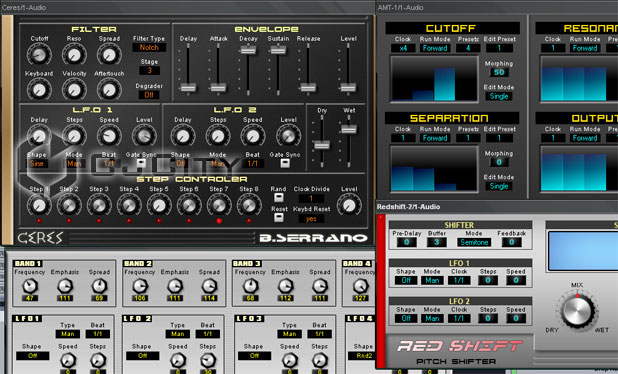This screenshot has height=374, width=618.
Task: Enable the Rand checkbox in Step Controler
Action: 279,197
